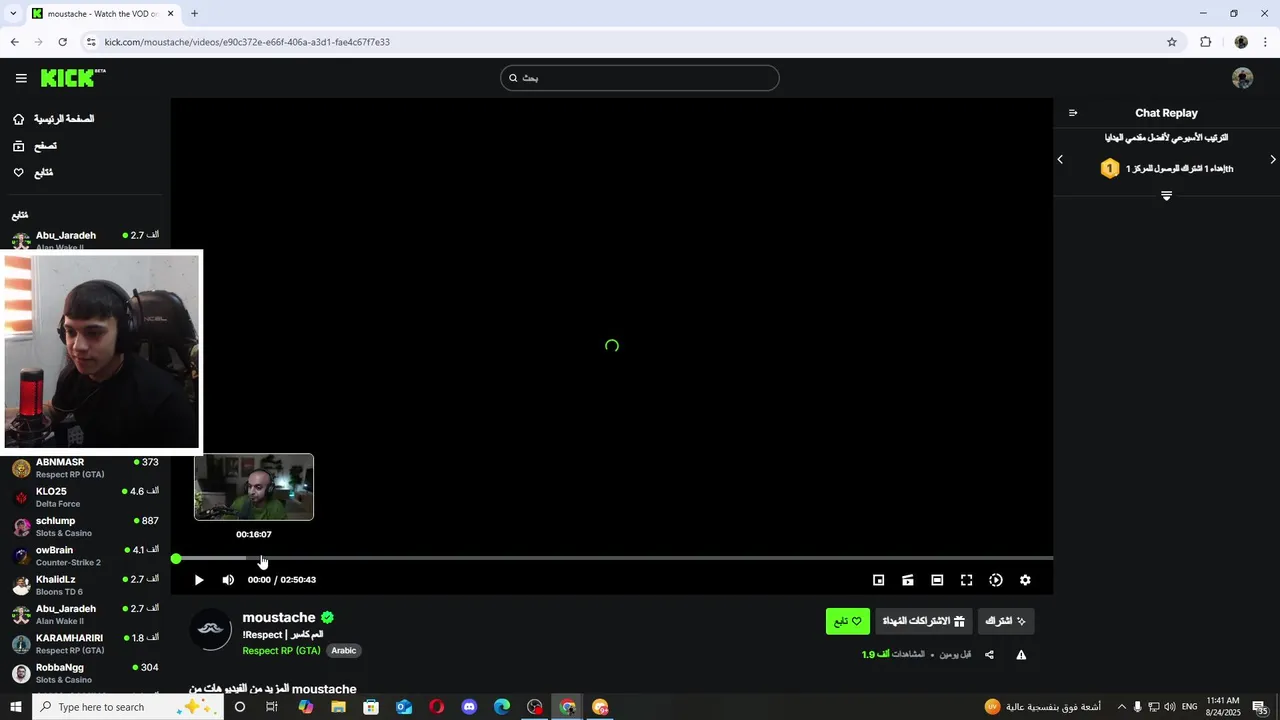This screenshot has width=1280, height=720.
Task: Open Chrome three-dot menu
Action: coord(1266,42)
